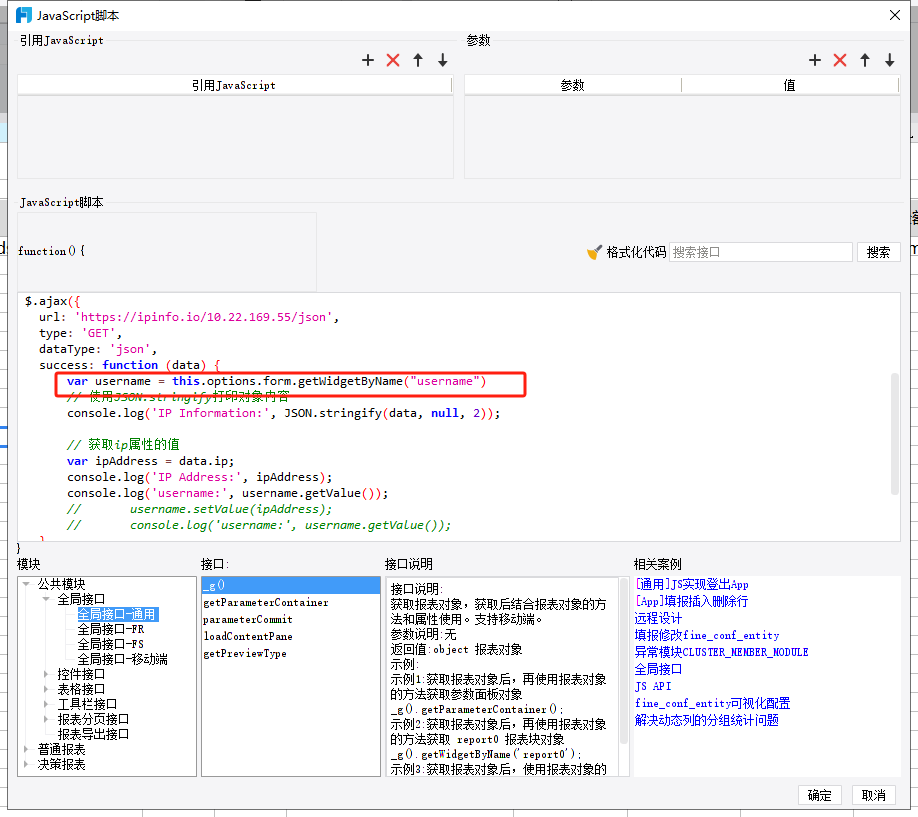The width and height of the screenshot is (918, 817).
Task: Click the 搜索 button
Action: pos(878,252)
